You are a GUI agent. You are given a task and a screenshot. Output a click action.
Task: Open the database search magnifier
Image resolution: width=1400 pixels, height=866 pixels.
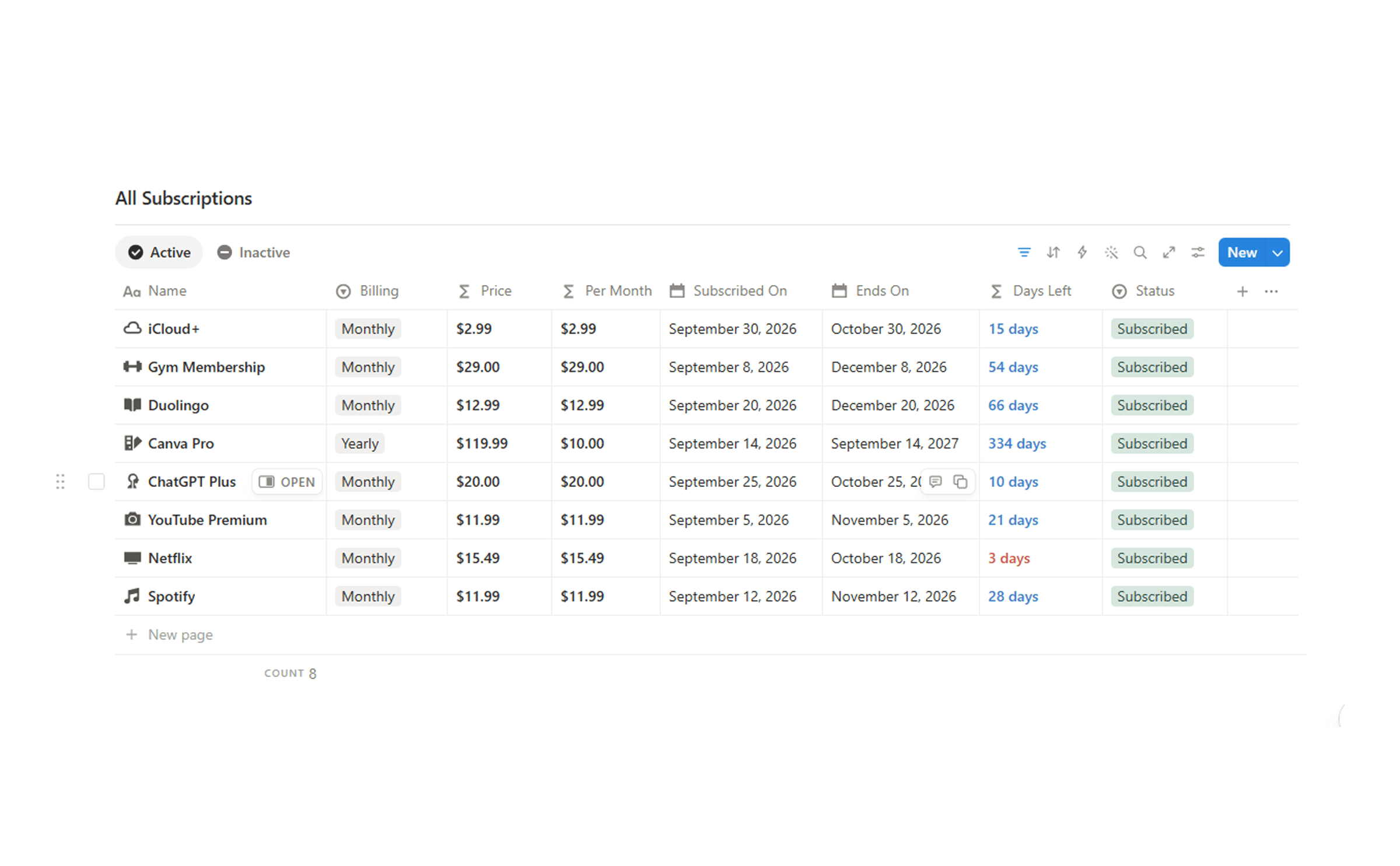point(1140,253)
